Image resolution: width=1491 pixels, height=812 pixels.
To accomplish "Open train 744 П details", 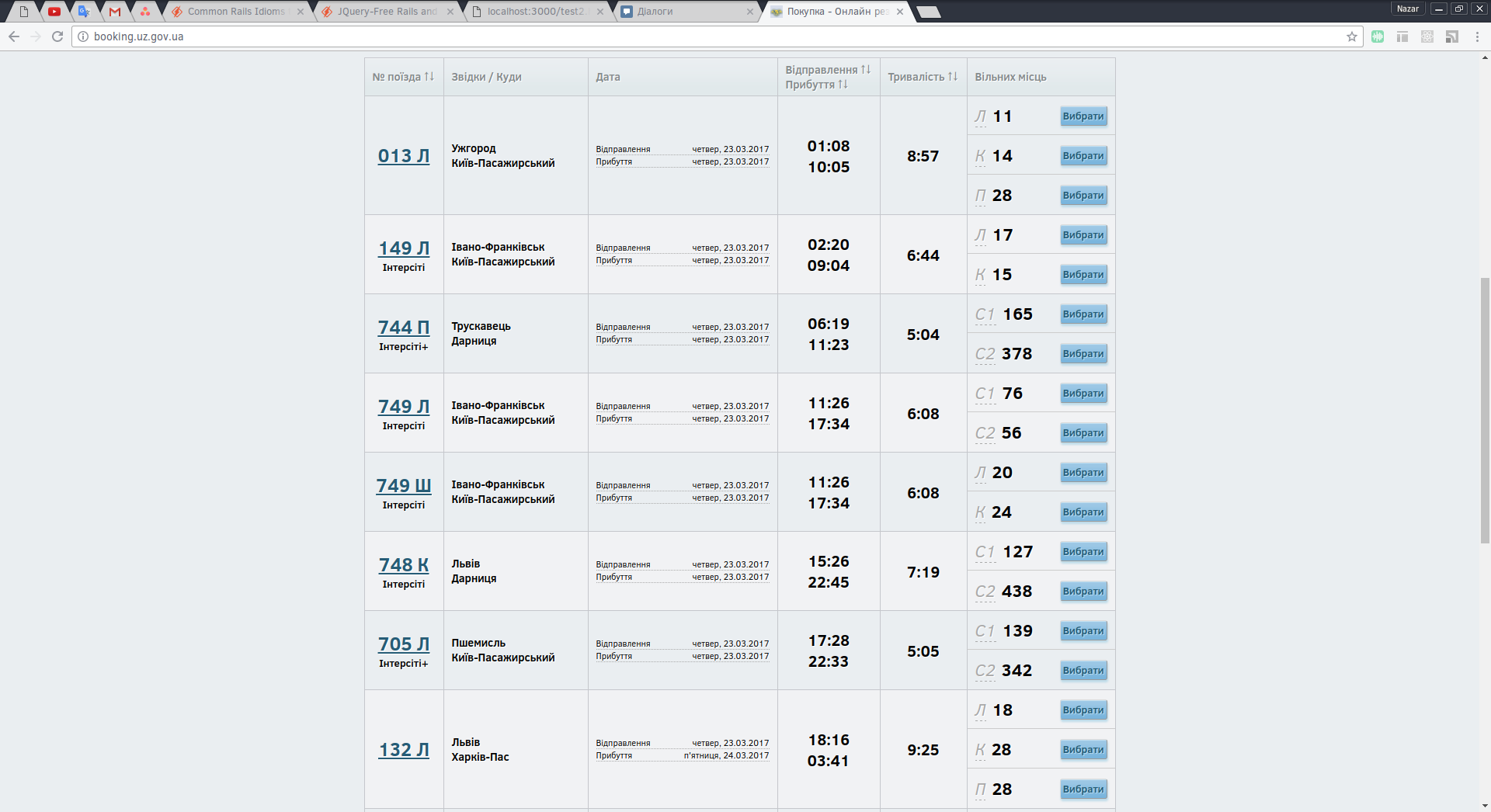I will coord(404,327).
